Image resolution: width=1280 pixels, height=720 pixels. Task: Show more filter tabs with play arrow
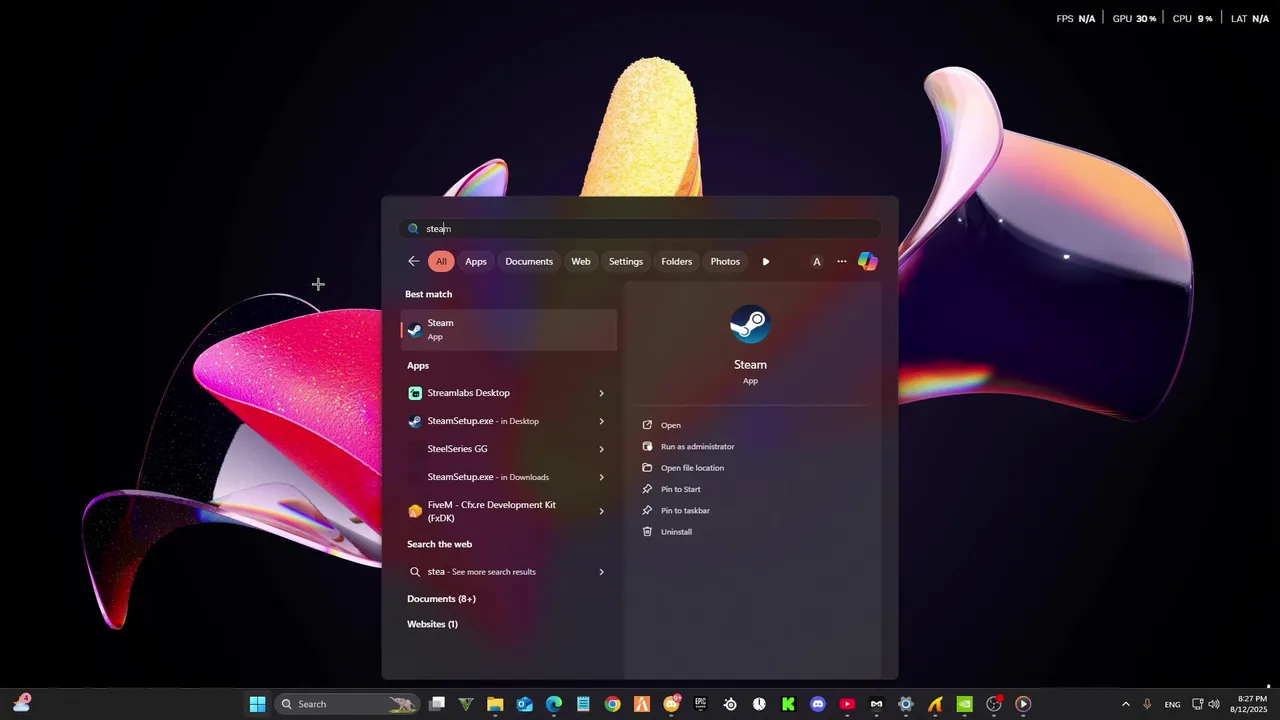(x=766, y=261)
